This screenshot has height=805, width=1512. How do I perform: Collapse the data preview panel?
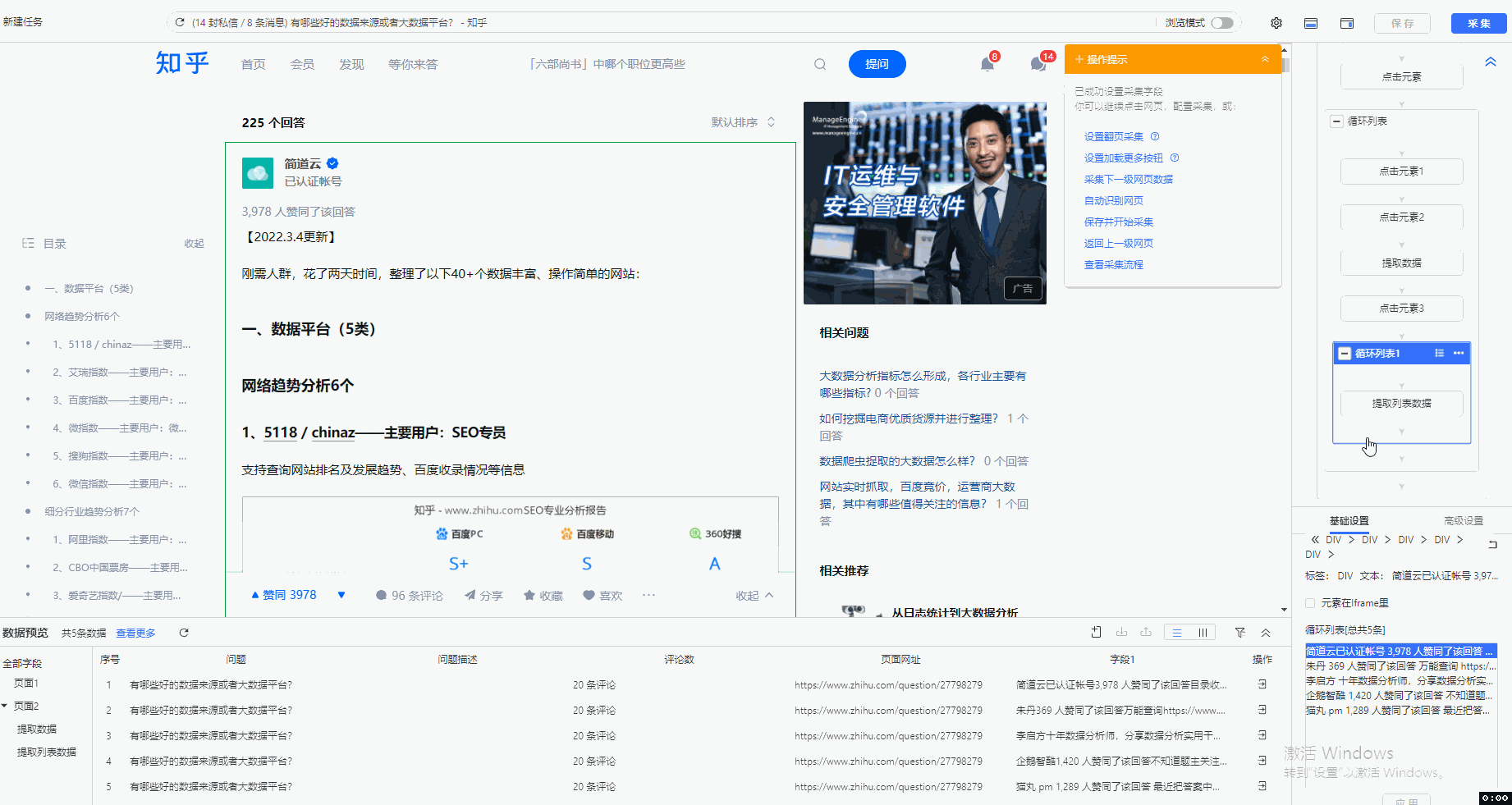click(x=1266, y=633)
